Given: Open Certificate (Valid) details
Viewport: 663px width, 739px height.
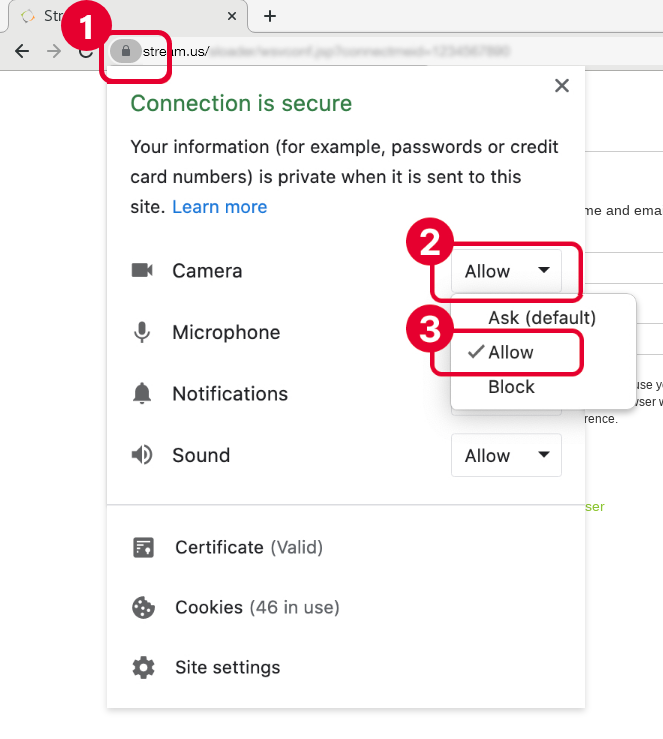Looking at the screenshot, I should coord(248,547).
